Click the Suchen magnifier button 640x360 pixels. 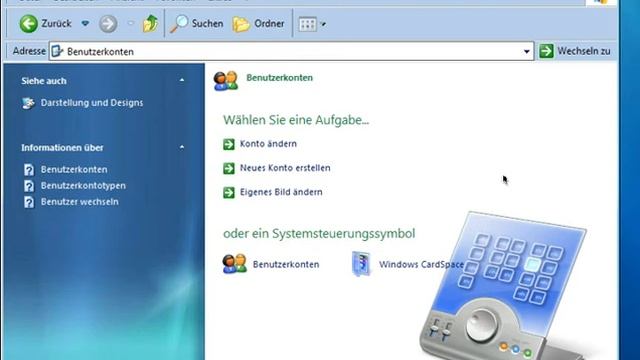tap(196, 24)
